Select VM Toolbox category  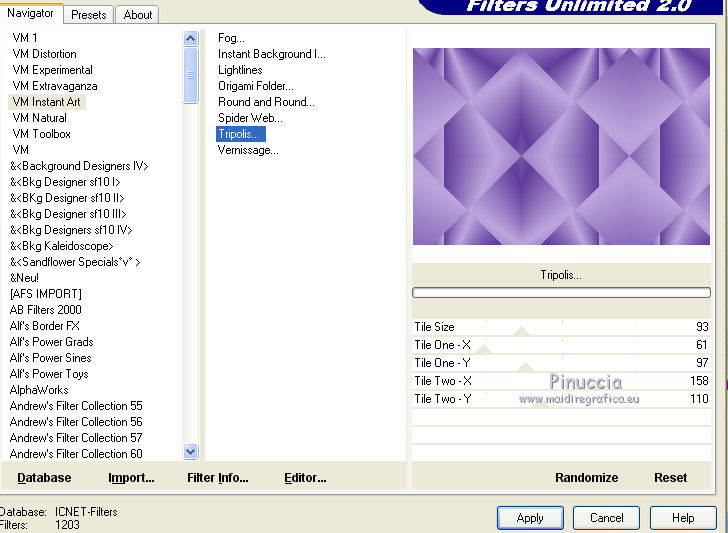[x=42, y=134]
